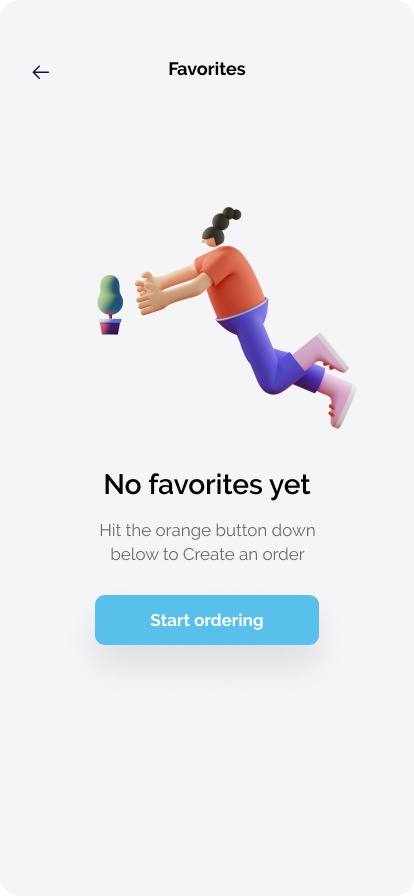Image resolution: width=414 pixels, height=896 pixels.
Task: Tap the back arrow icon
Action: pyautogui.click(x=41, y=72)
